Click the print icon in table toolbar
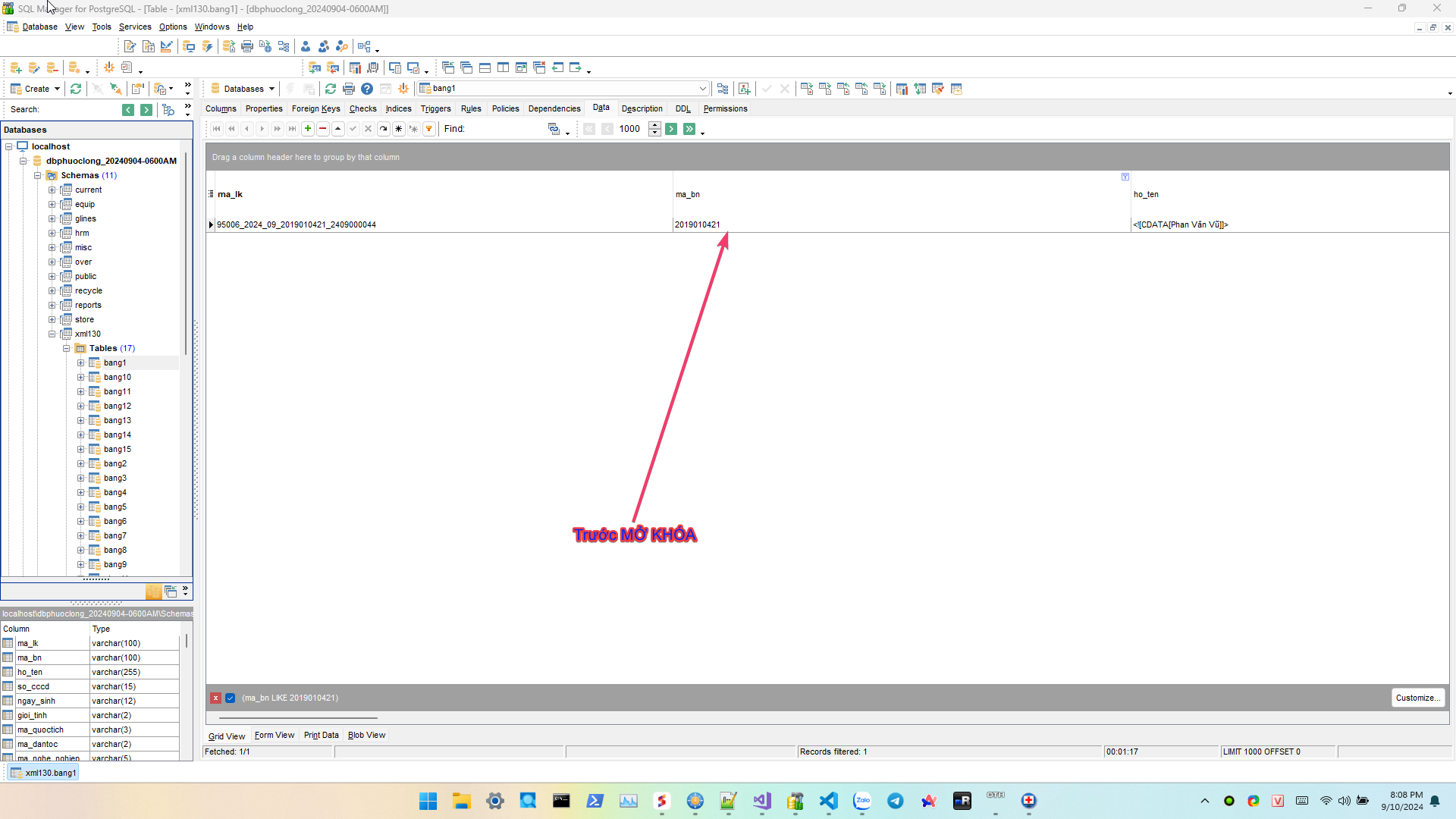This screenshot has width=1456, height=819. (x=349, y=89)
